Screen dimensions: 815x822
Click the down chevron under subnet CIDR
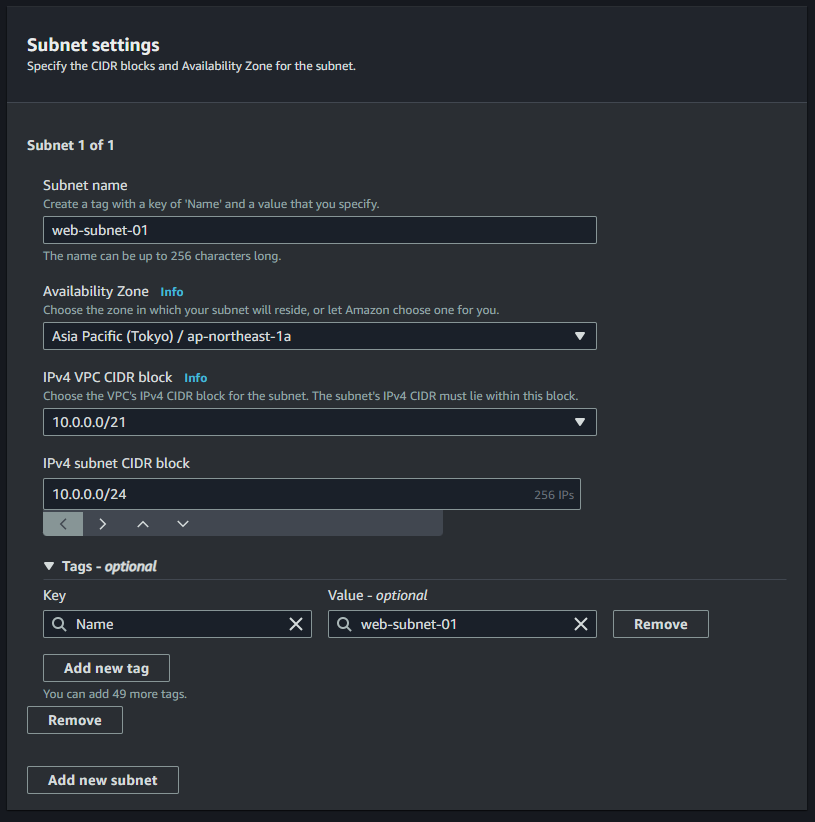[182, 524]
